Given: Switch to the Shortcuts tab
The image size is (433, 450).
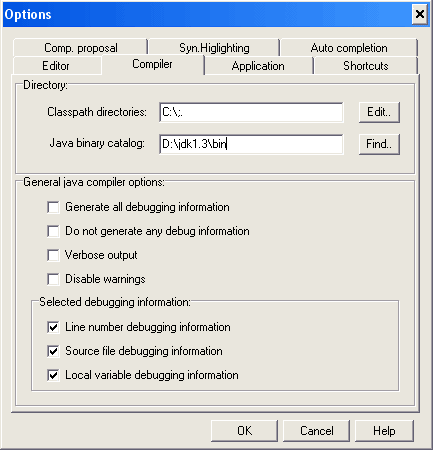Looking at the screenshot, I should [x=366, y=66].
